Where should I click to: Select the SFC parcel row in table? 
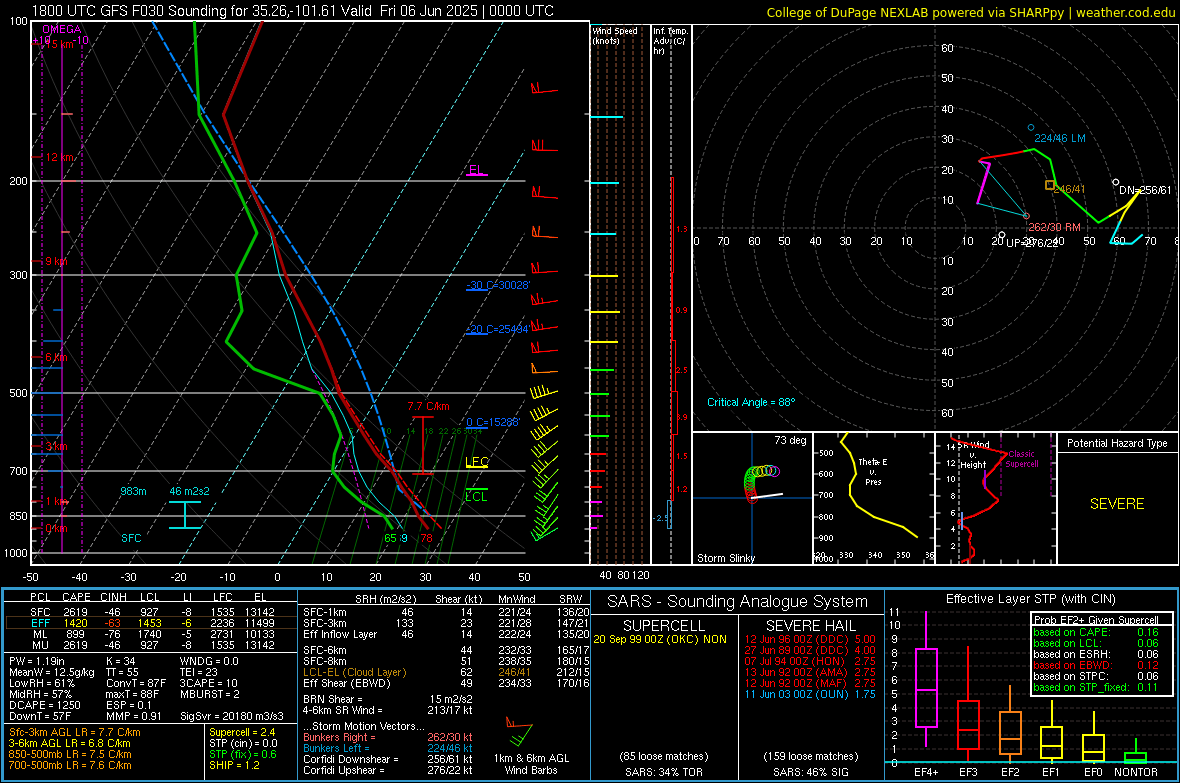coord(151,612)
